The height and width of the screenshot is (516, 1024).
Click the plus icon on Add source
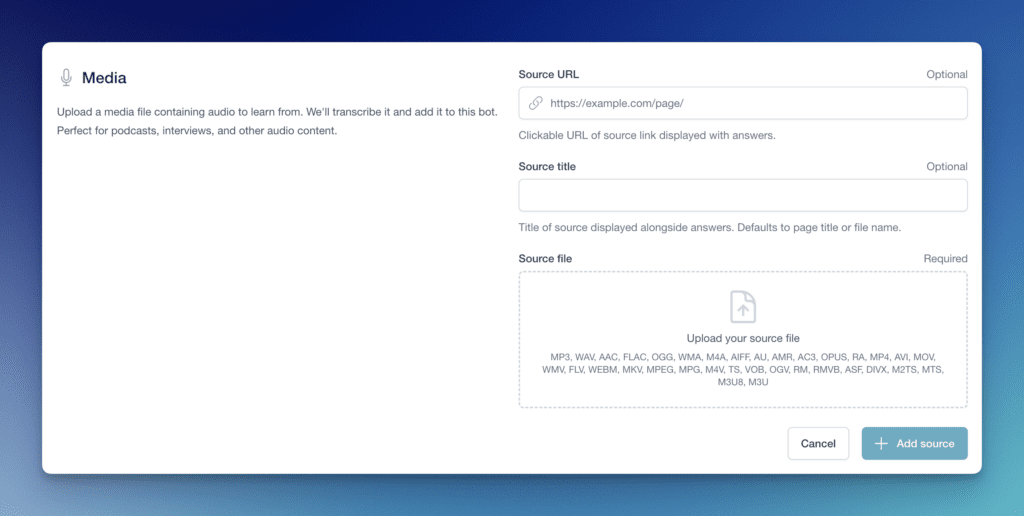(x=881, y=443)
